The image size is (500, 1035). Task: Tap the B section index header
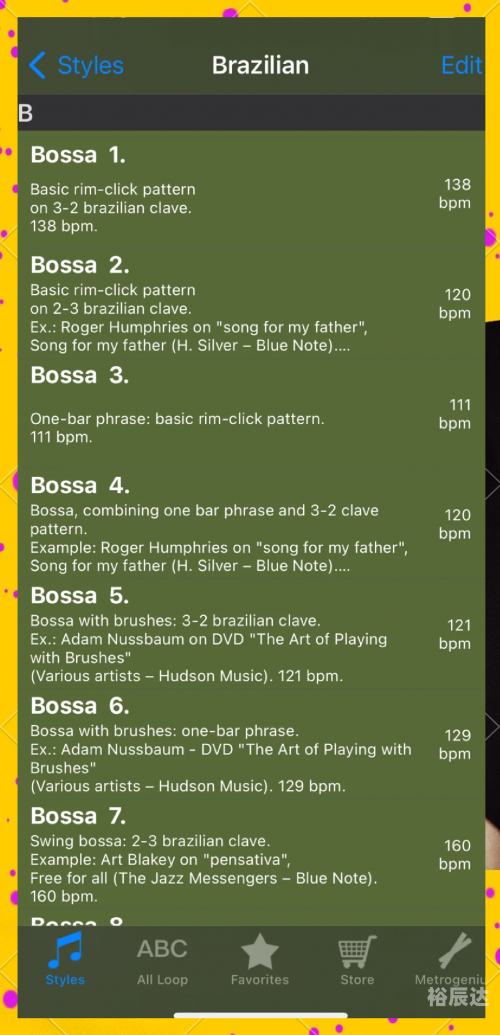(251, 113)
